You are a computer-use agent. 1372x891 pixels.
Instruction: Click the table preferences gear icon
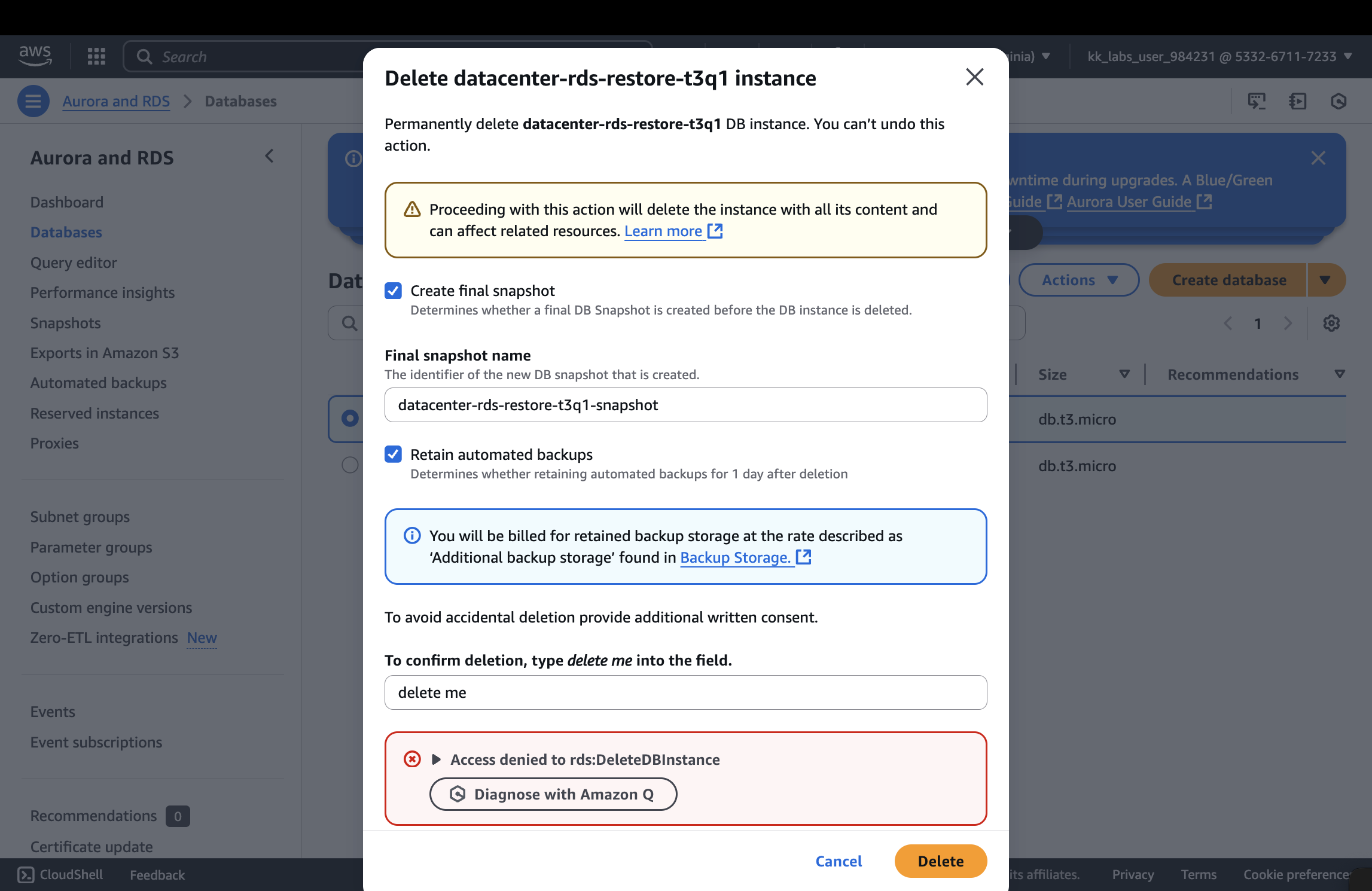point(1331,324)
